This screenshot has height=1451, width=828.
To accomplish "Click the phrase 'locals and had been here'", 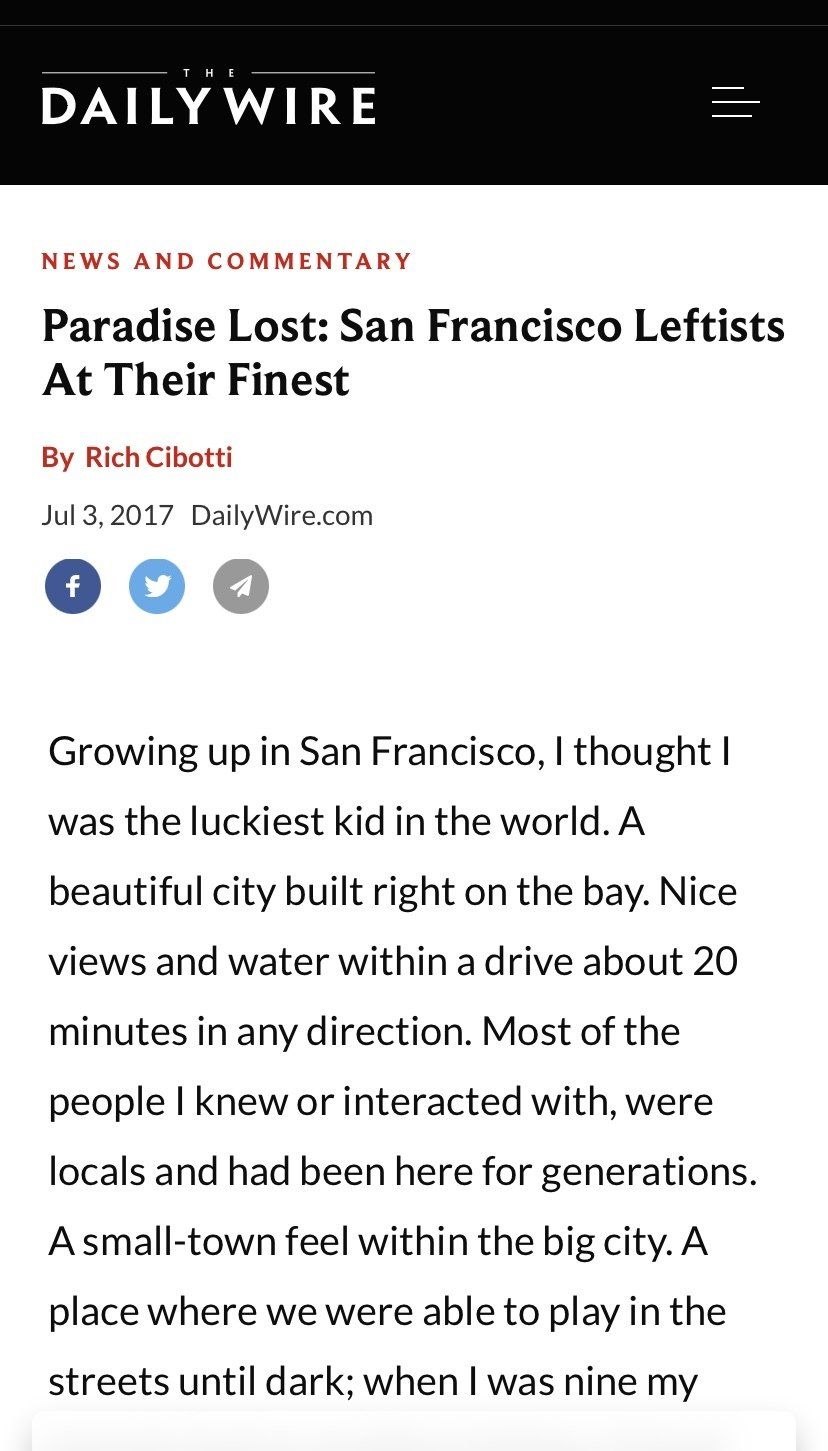I will tap(250, 1172).
